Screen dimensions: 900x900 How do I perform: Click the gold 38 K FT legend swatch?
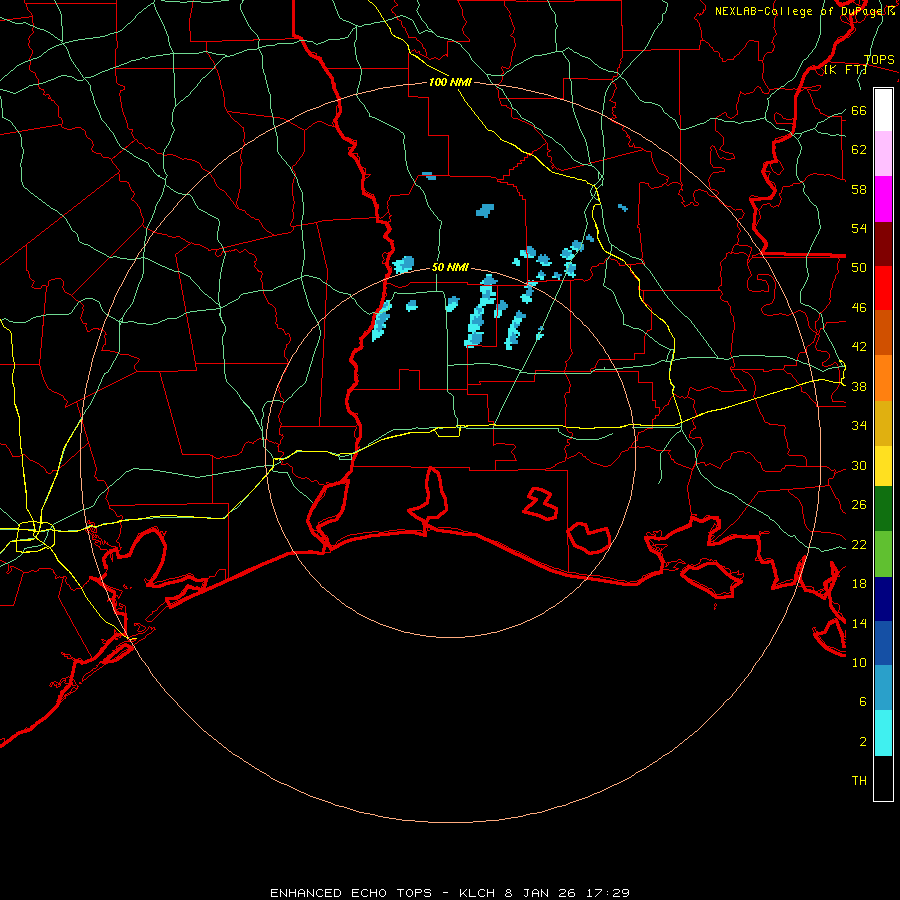click(883, 423)
